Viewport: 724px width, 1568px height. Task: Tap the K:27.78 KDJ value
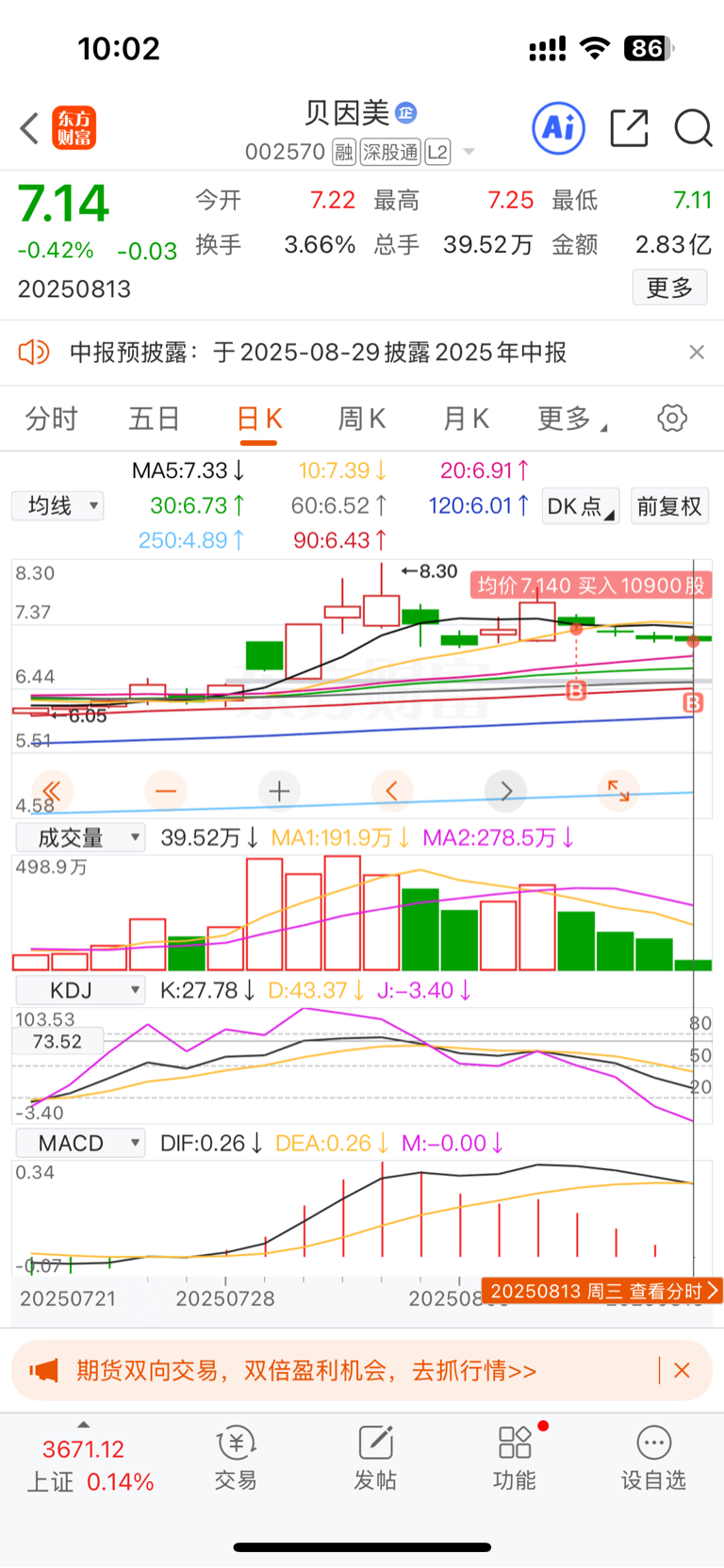[x=208, y=990]
